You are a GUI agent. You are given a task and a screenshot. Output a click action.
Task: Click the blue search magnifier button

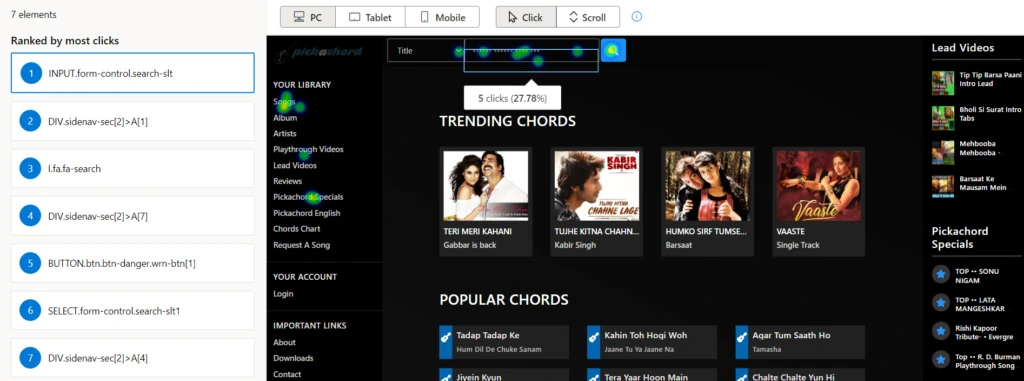[613, 50]
